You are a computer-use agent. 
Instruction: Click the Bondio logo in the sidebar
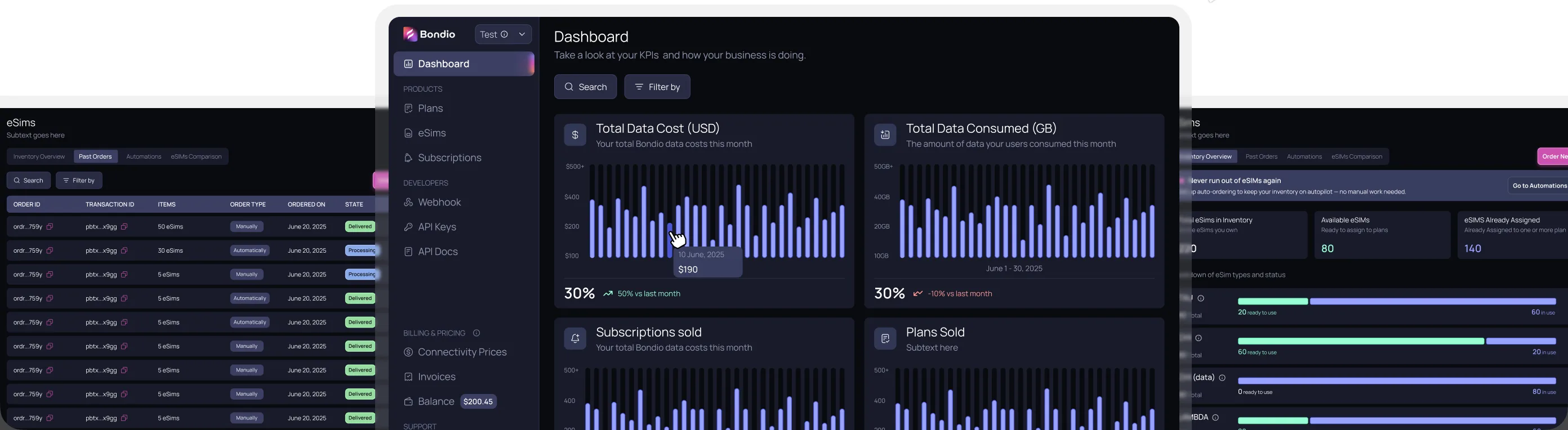429,34
